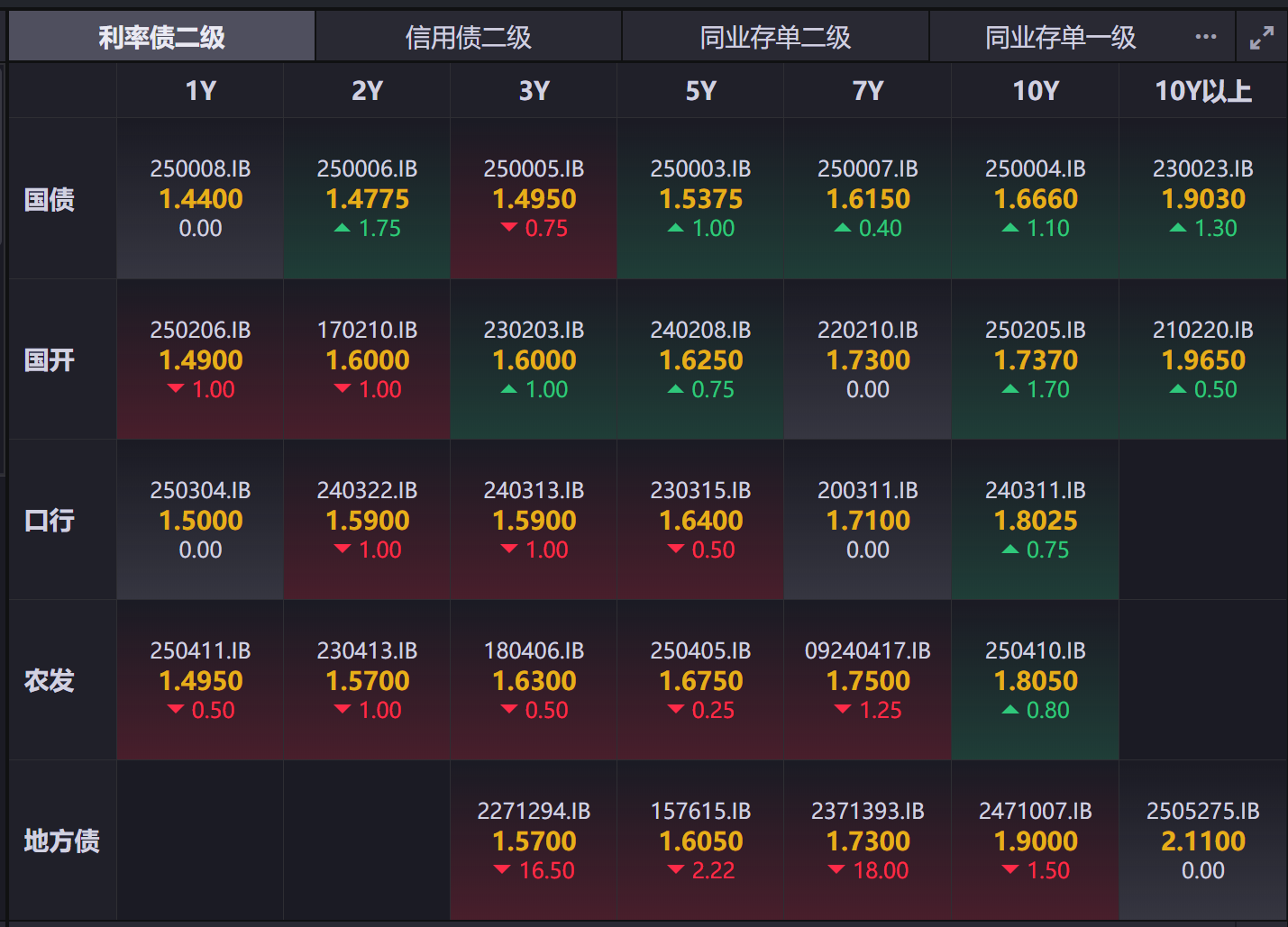This screenshot has width=1288, height=927.
Task: Click bond code 250008.IB
Action: pos(200,168)
